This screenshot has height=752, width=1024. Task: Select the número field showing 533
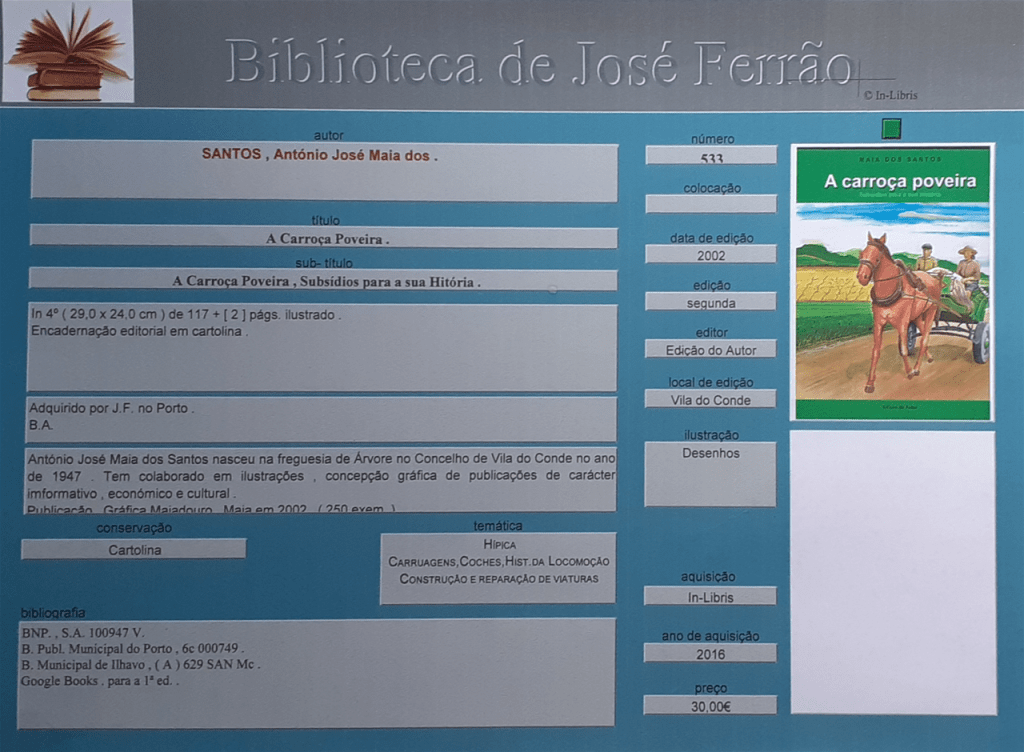click(x=711, y=156)
